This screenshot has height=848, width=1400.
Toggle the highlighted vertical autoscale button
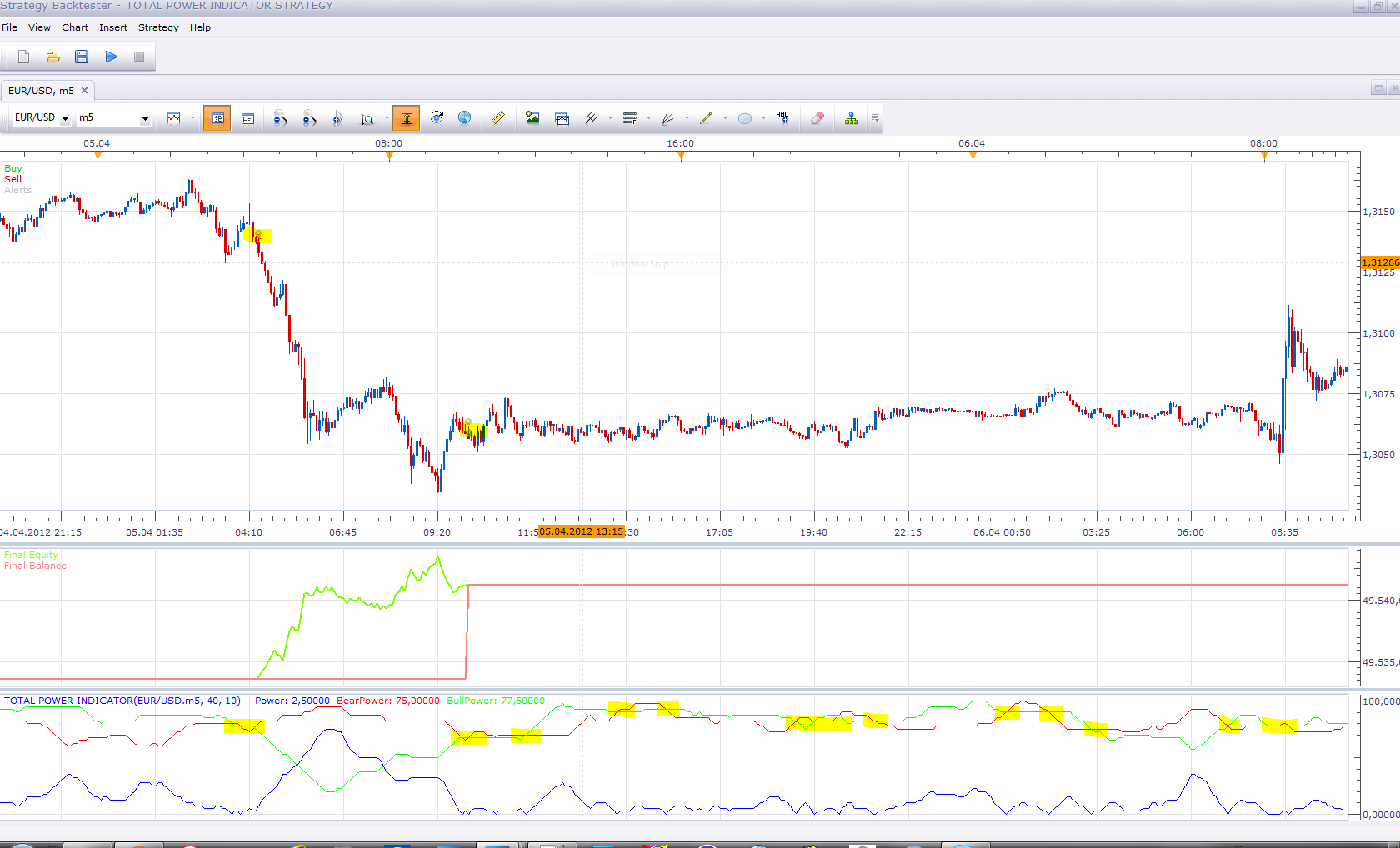click(x=406, y=118)
